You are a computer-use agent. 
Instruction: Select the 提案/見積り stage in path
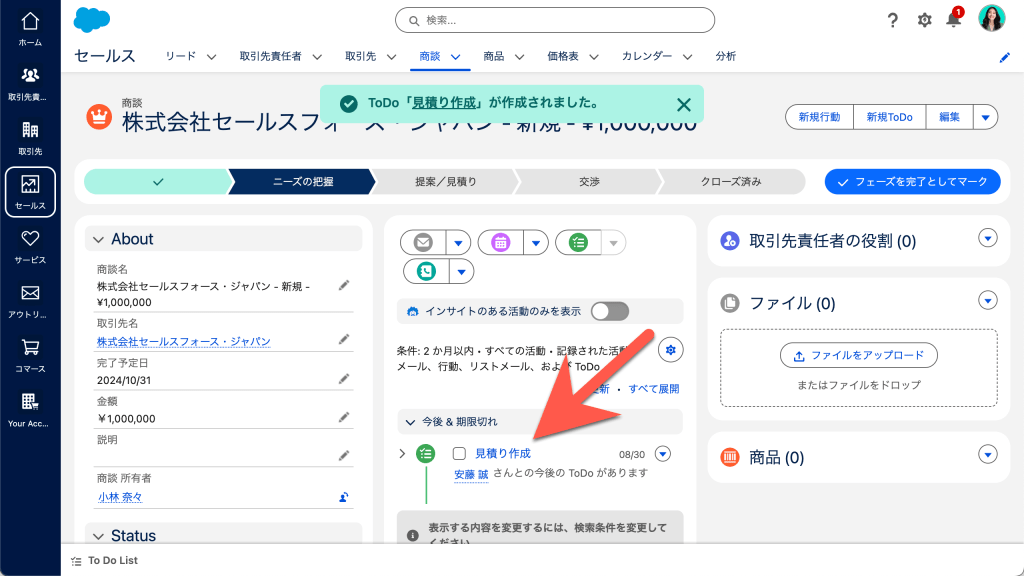[446, 182]
